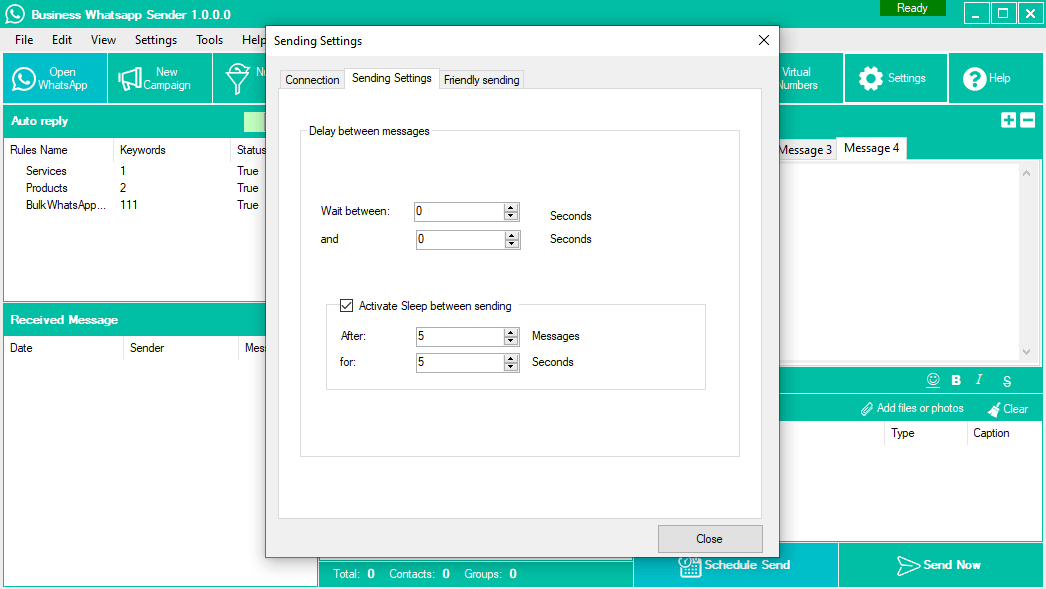Click Schedule Send calendar button
Viewport: 1046px width, 589px height.
pyautogui.click(x=735, y=565)
